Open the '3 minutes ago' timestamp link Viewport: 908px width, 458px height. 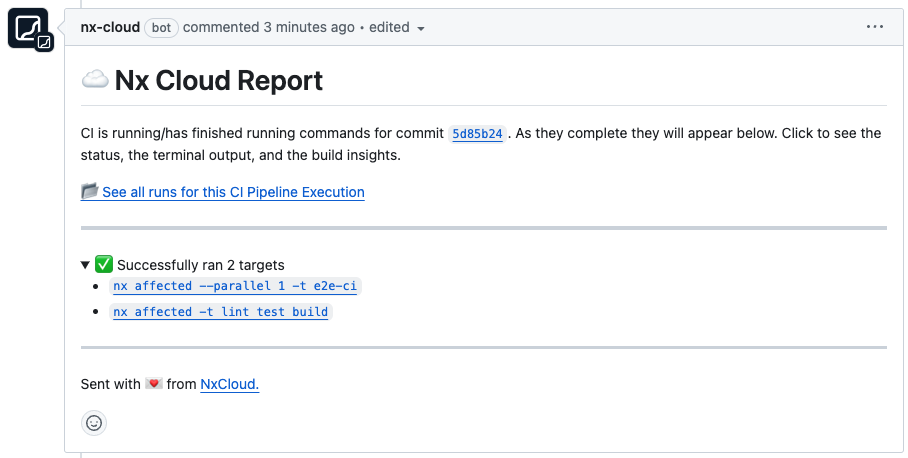pyautogui.click(x=309, y=27)
